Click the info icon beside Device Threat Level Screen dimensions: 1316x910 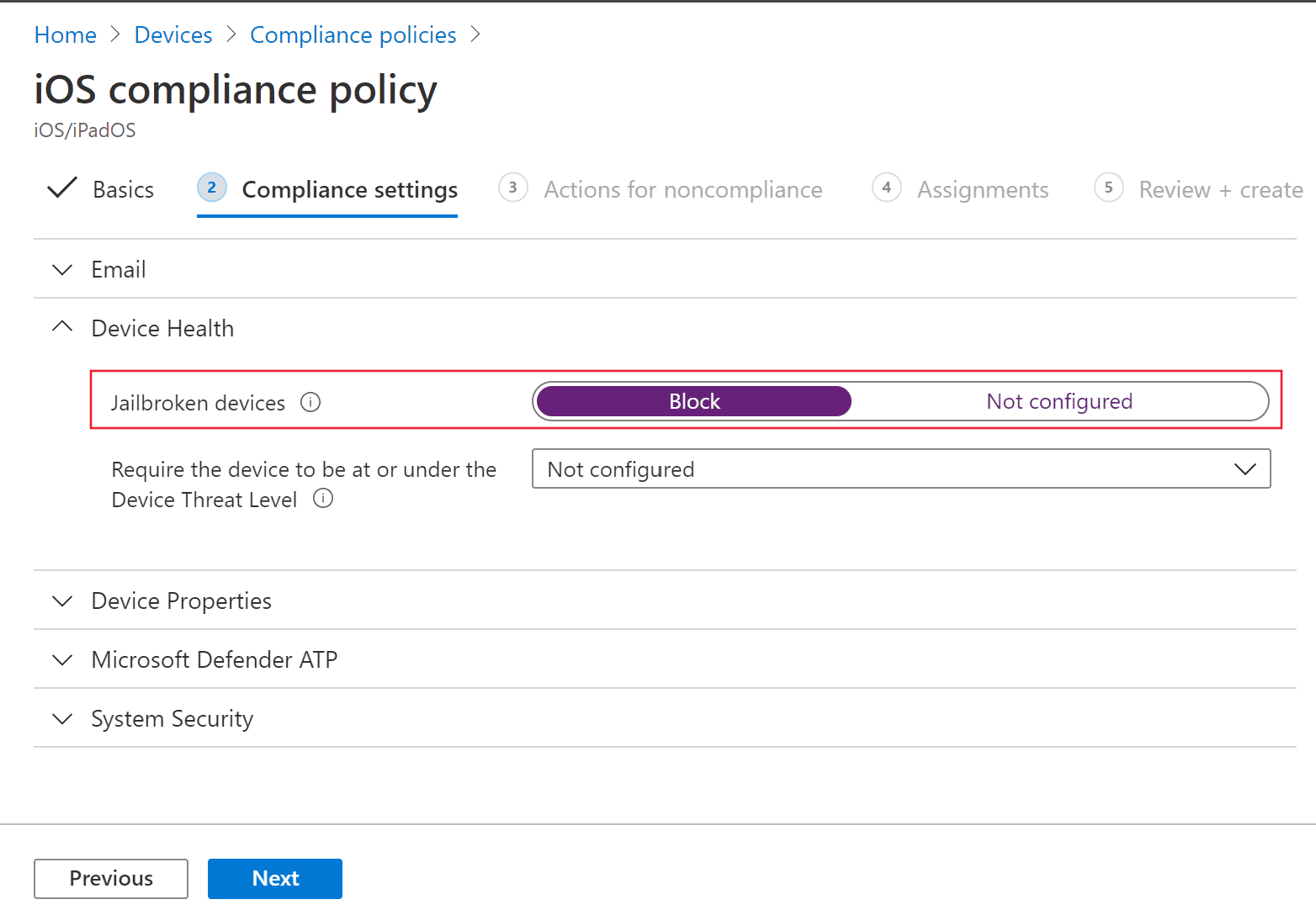(x=323, y=499)
